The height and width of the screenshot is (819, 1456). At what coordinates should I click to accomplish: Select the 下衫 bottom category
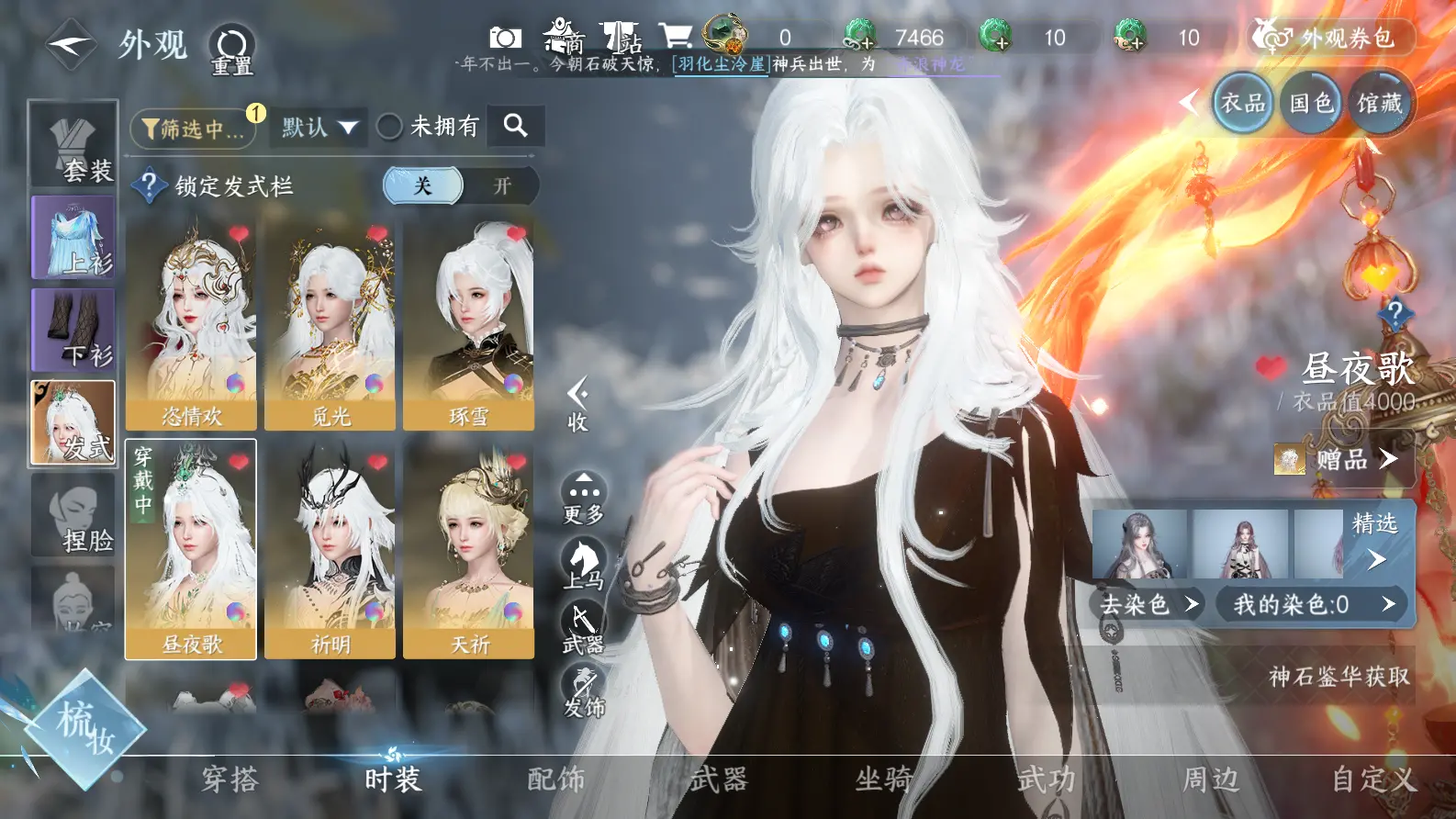click(x=73, y=330)
